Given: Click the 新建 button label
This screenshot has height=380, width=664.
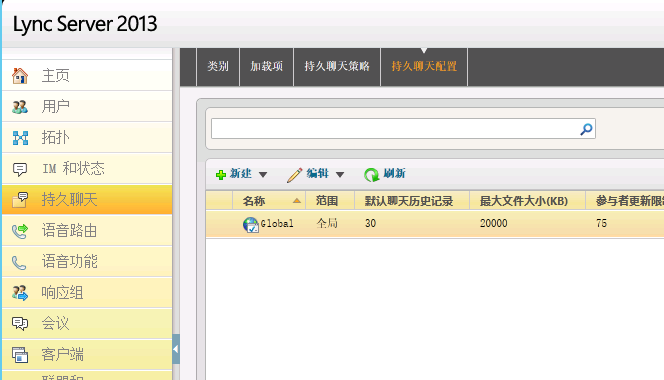Looking at the screenshot, I should (x=241, y=174).
